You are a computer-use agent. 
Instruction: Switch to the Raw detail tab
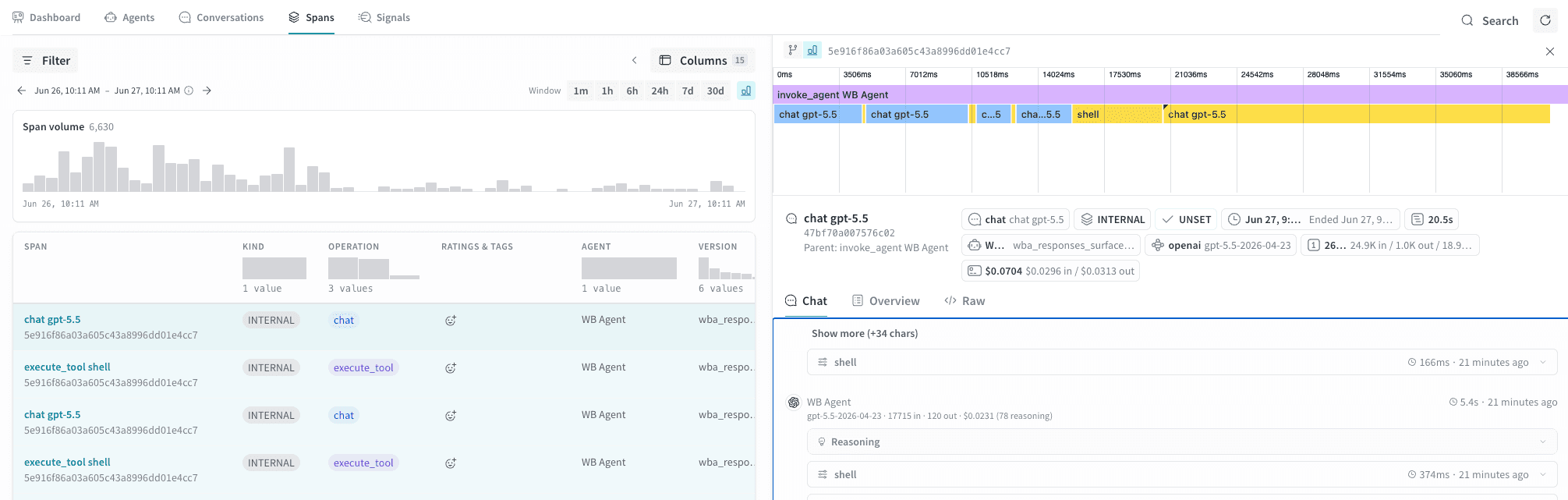pyautogui.click(x=965, y=301)
